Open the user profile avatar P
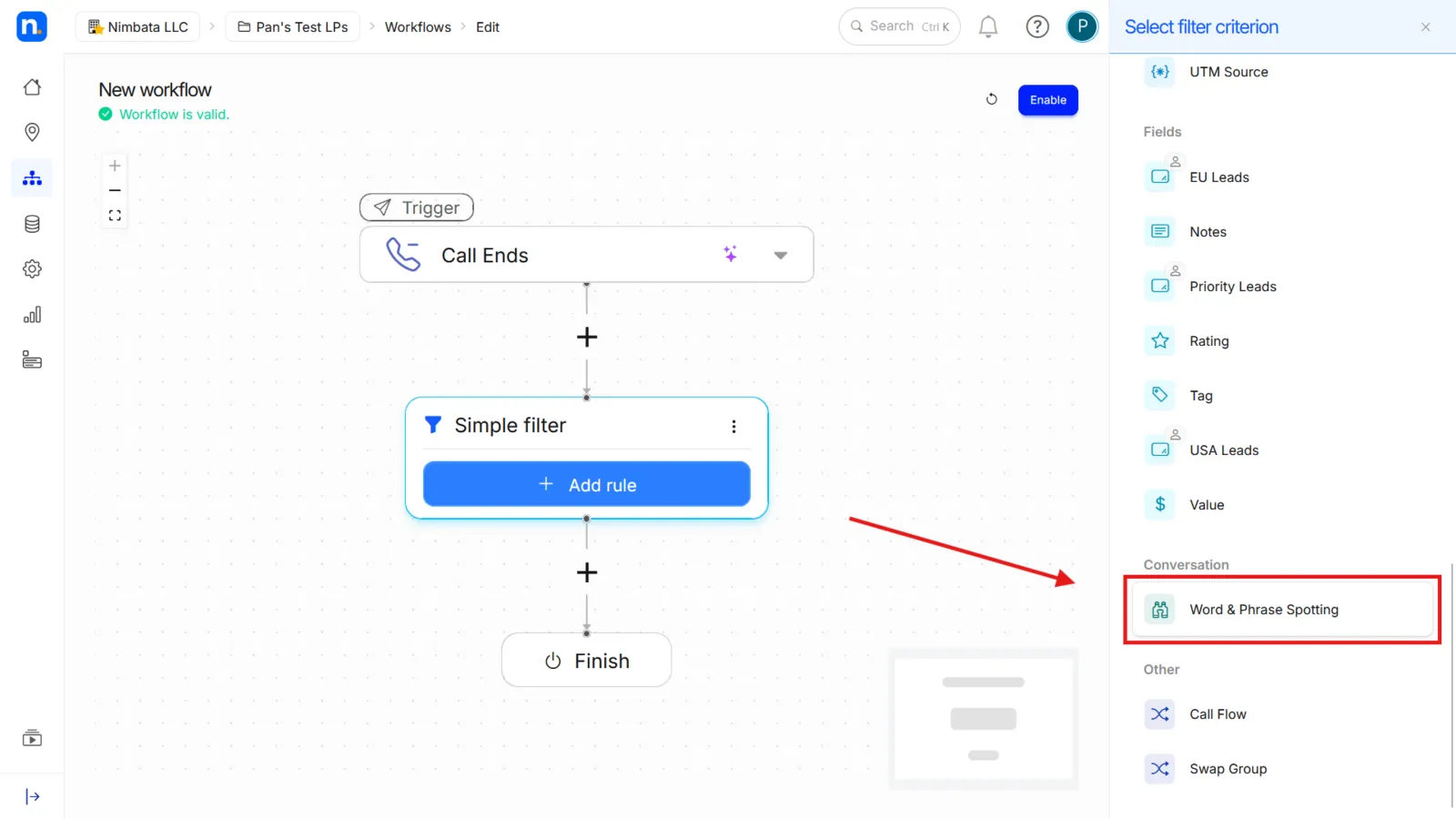The height and width of the screenshot is (819, 1456). pos(1082,26)
